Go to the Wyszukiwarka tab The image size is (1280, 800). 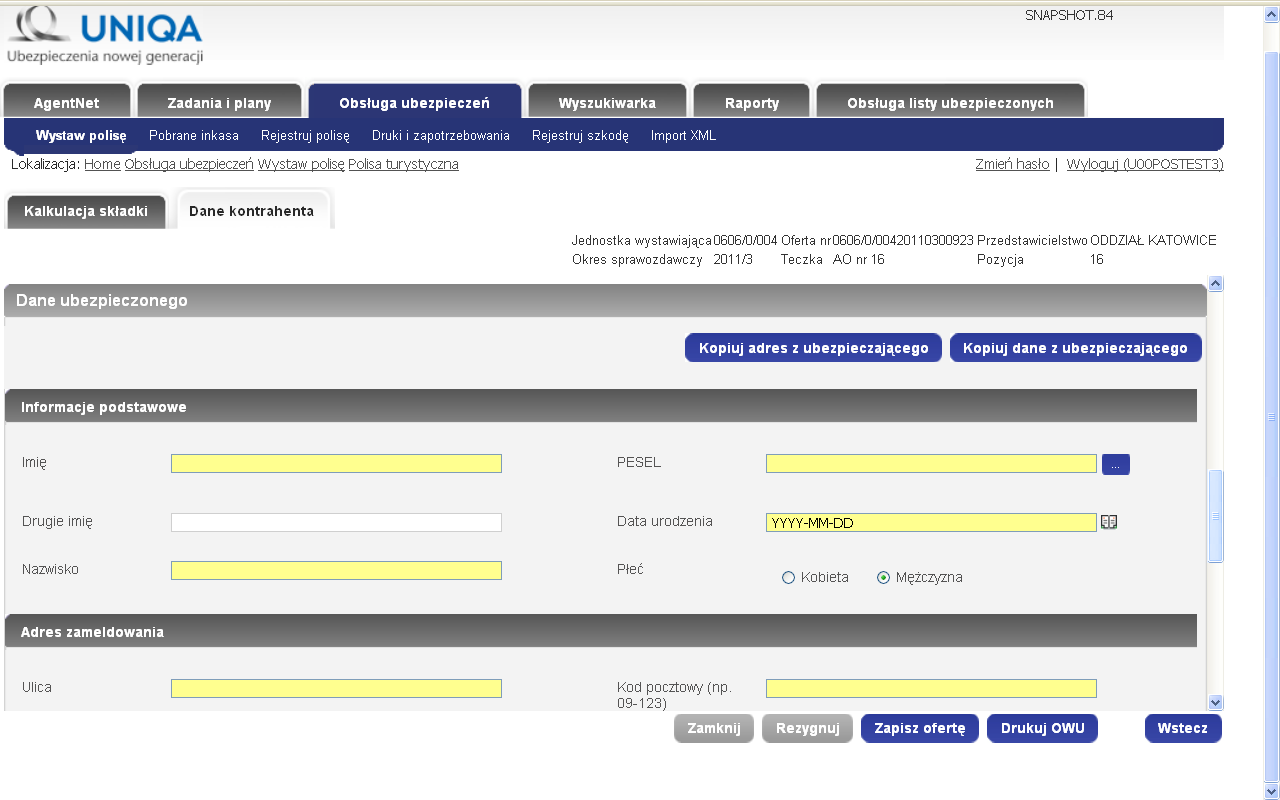click(607, 102)
